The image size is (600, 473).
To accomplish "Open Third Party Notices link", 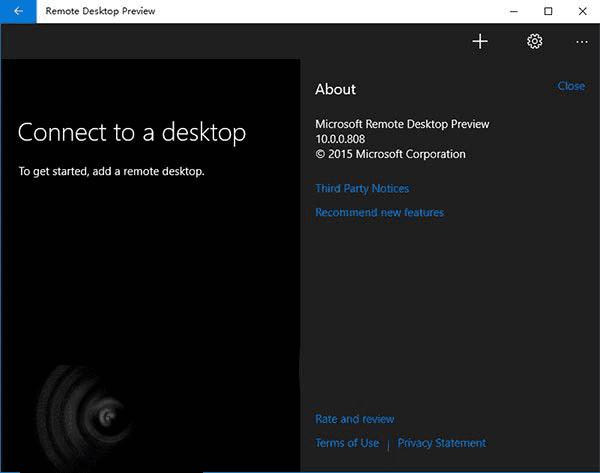I will pyautogui.click(x=362, y=188).
